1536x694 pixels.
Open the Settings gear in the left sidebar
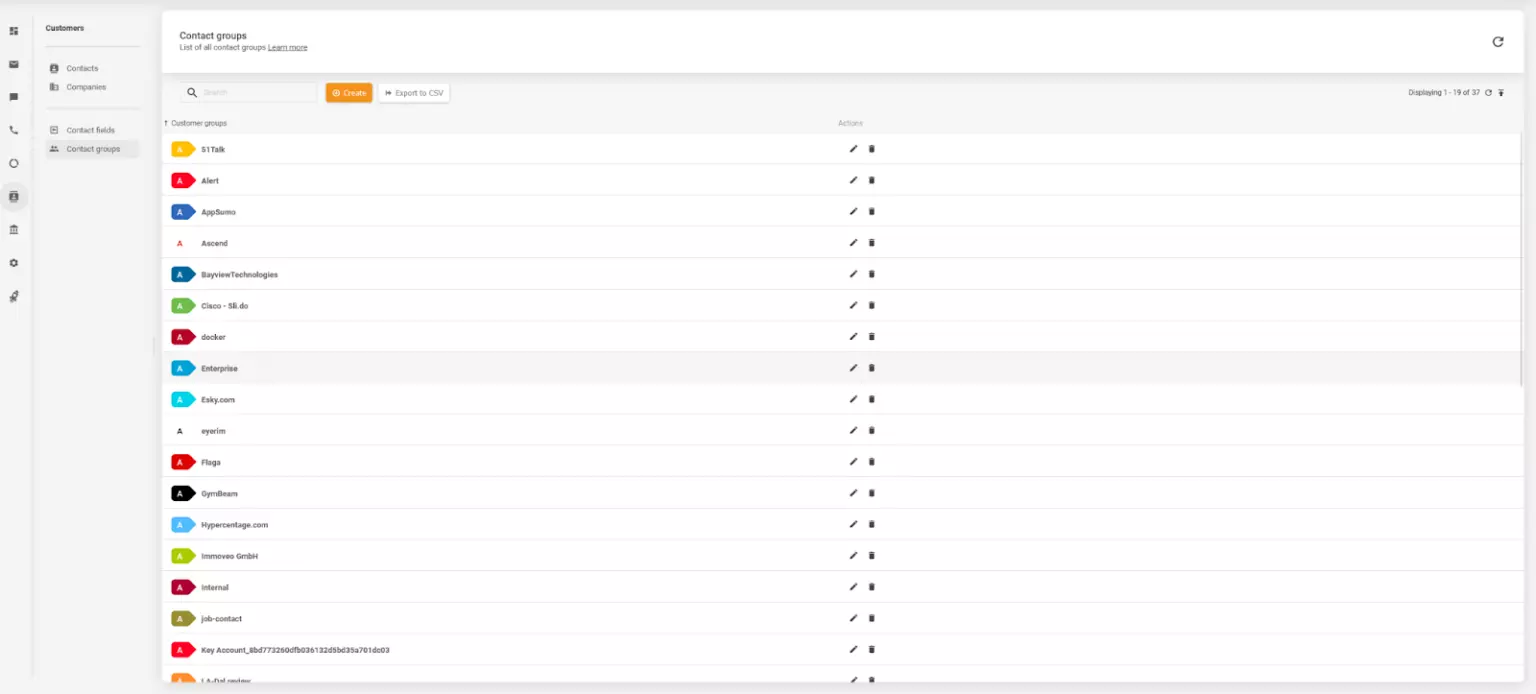pyautogui.click(x=13, y=262)
